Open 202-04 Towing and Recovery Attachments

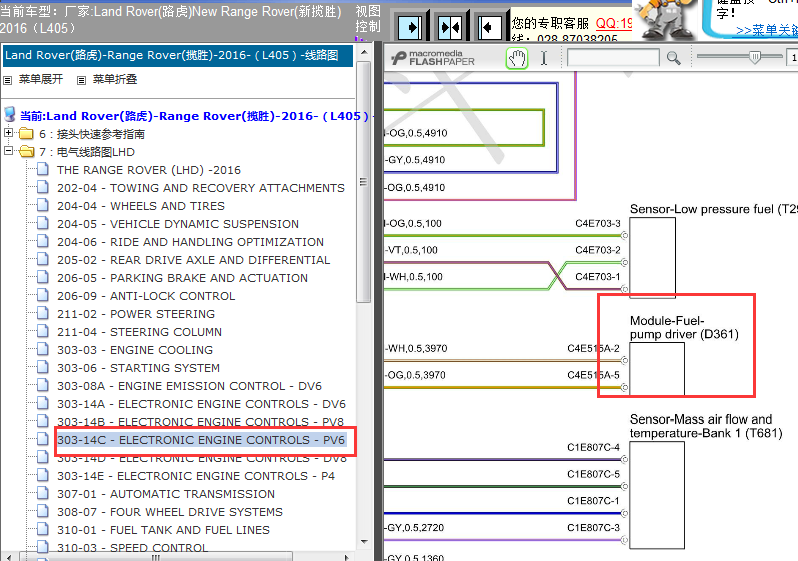point(201,188)
